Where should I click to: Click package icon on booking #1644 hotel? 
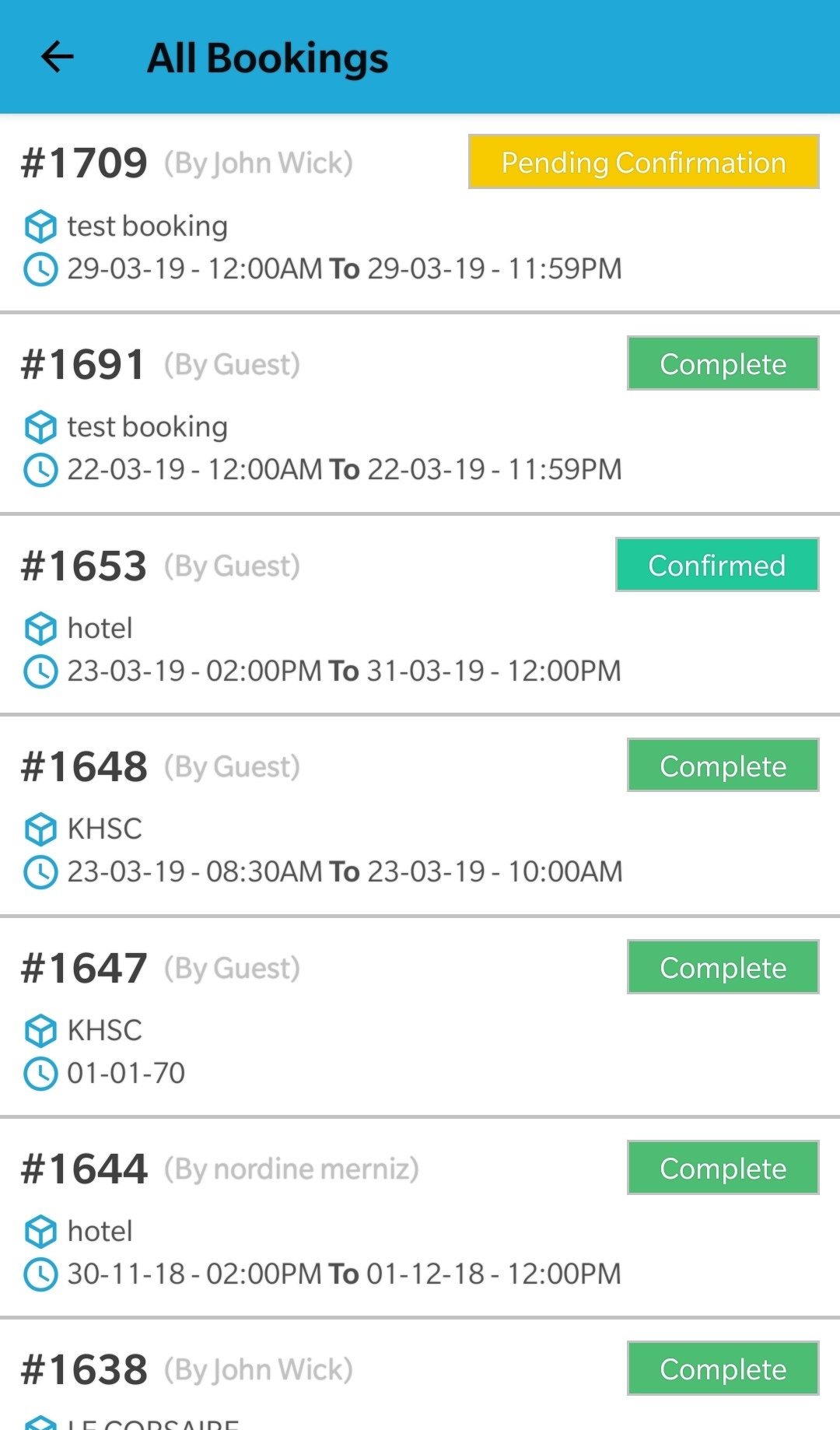40,1232
